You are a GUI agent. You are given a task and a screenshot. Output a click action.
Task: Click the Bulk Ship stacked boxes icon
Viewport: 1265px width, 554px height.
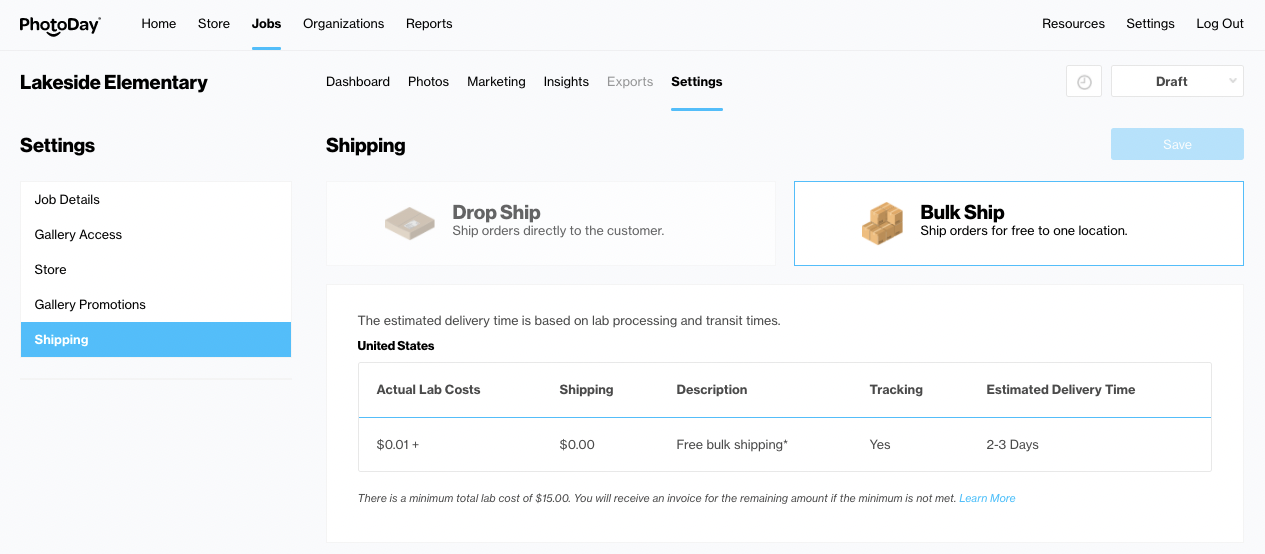pos(882,223)
